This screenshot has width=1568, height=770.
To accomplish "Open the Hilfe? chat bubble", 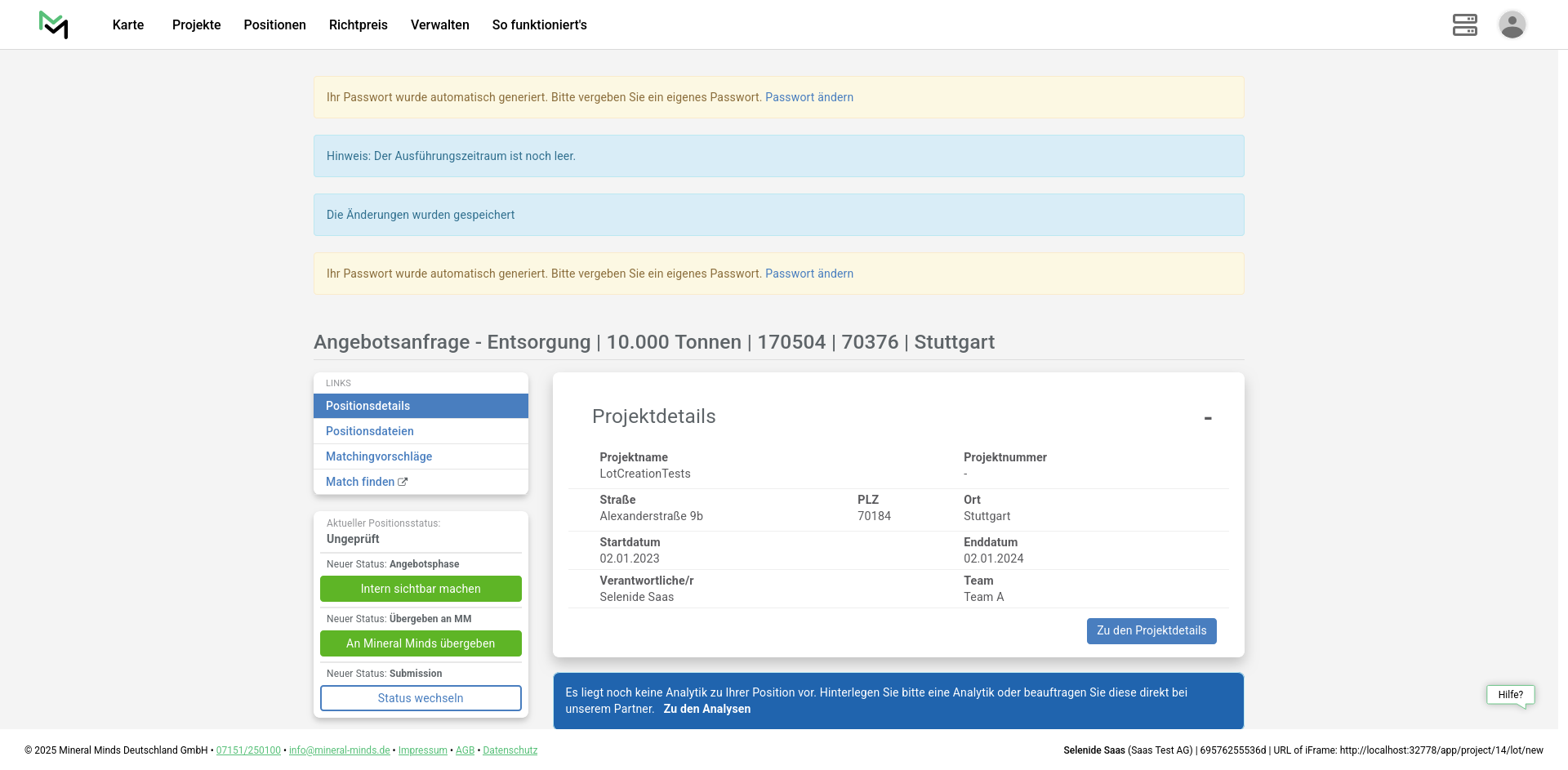I will (1510, 695).
